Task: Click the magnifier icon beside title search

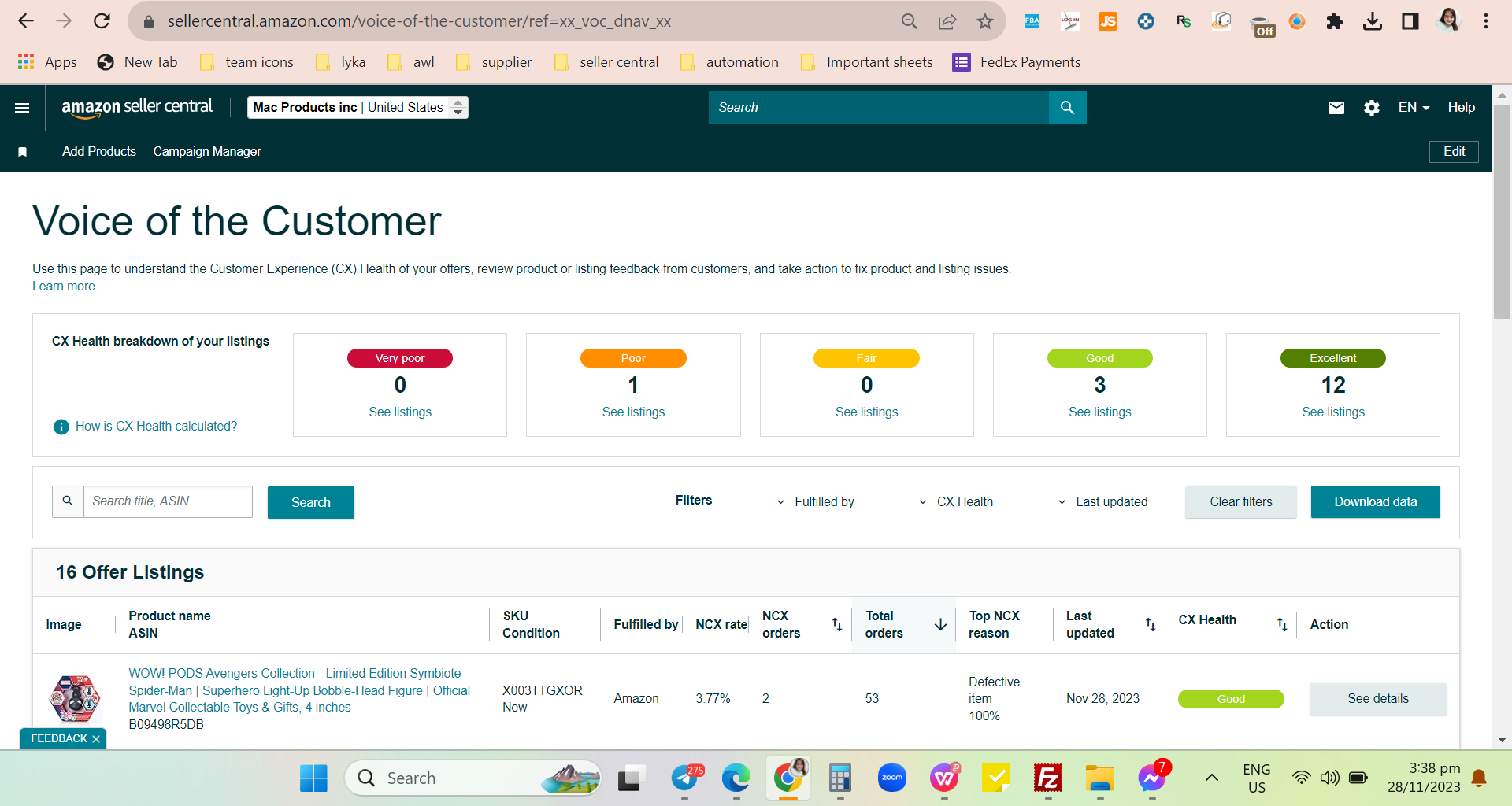Action: point(68,501)
